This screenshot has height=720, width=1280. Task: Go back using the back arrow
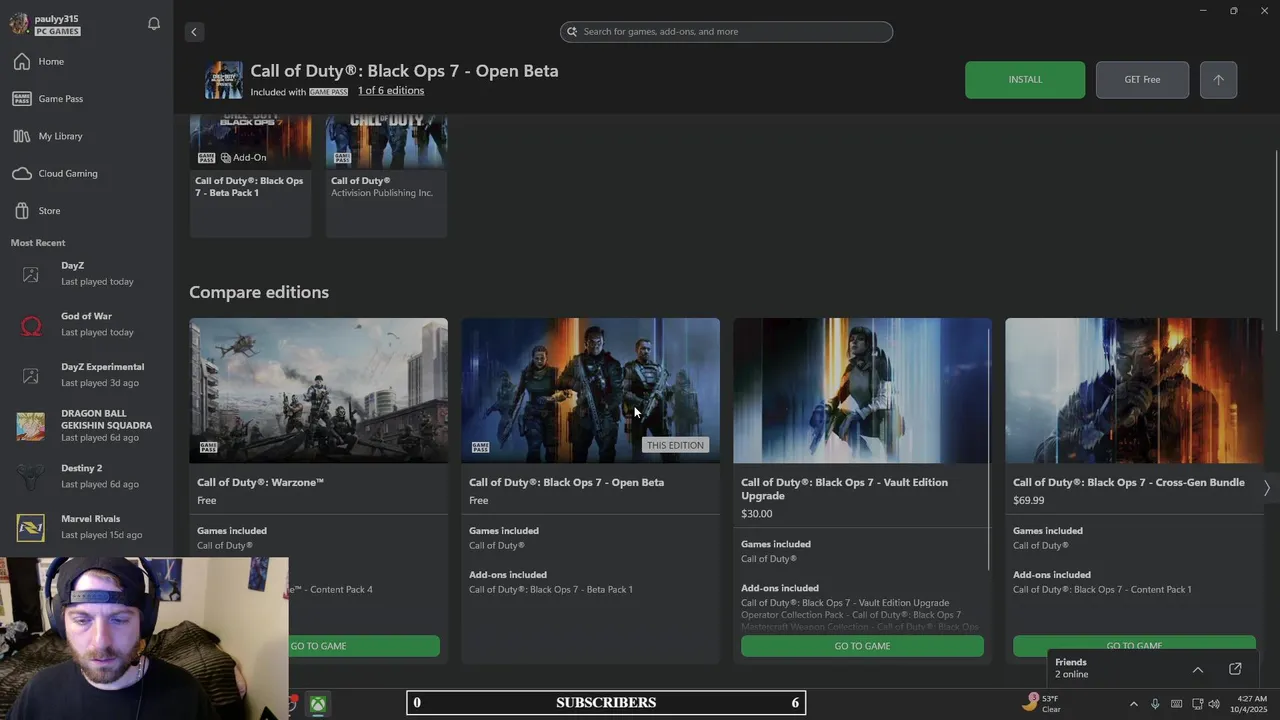194,32
